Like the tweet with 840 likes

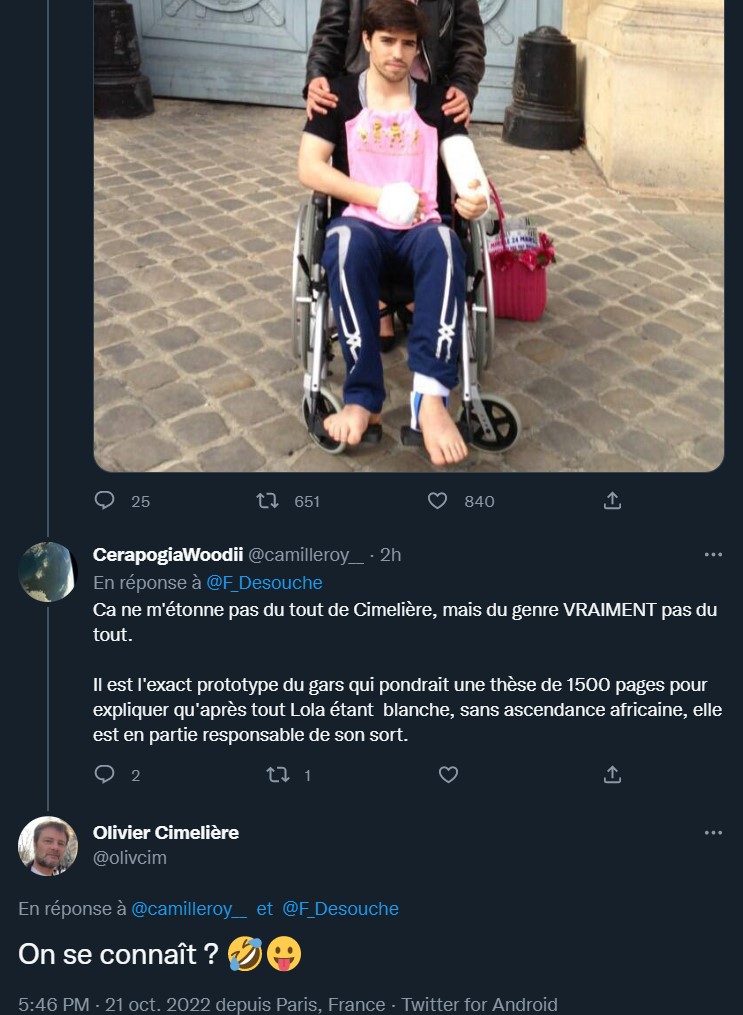coord(437,501)
